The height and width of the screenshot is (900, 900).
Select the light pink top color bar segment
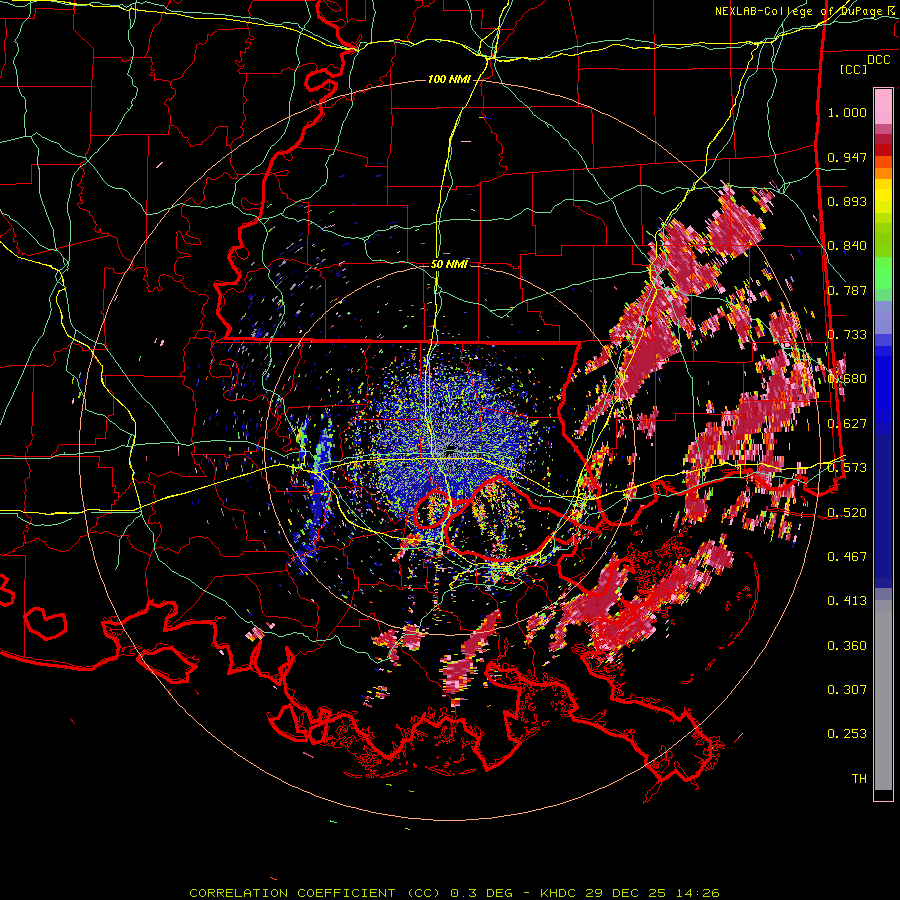click(883, 107)
